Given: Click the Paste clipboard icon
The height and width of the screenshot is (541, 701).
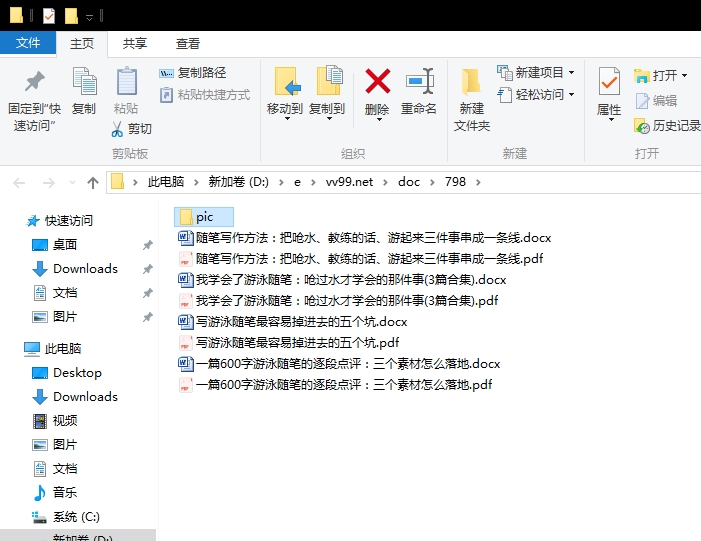Looking at the screenshot, I should 126,92.
